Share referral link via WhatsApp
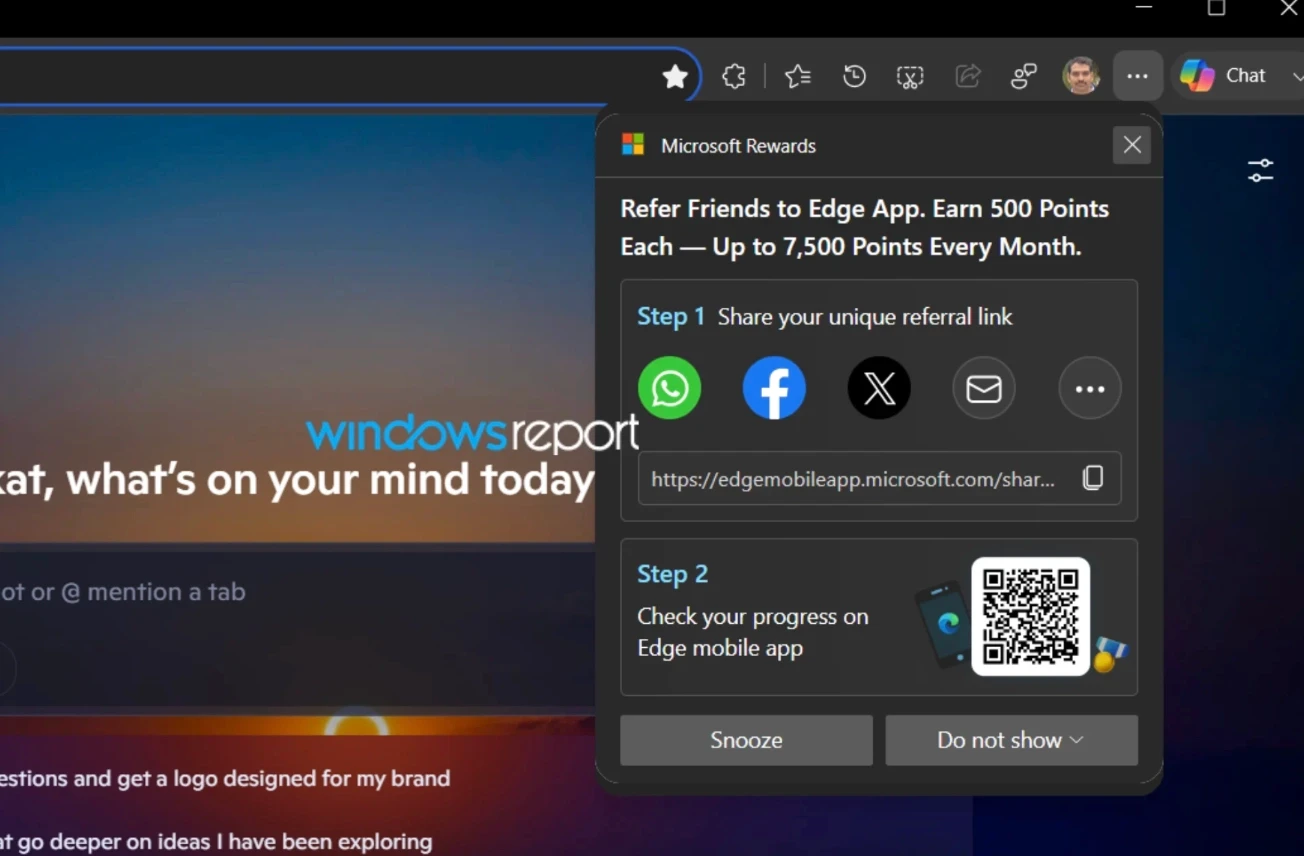Viewport: 1304px width, 856px height. (x=670, y=388)
